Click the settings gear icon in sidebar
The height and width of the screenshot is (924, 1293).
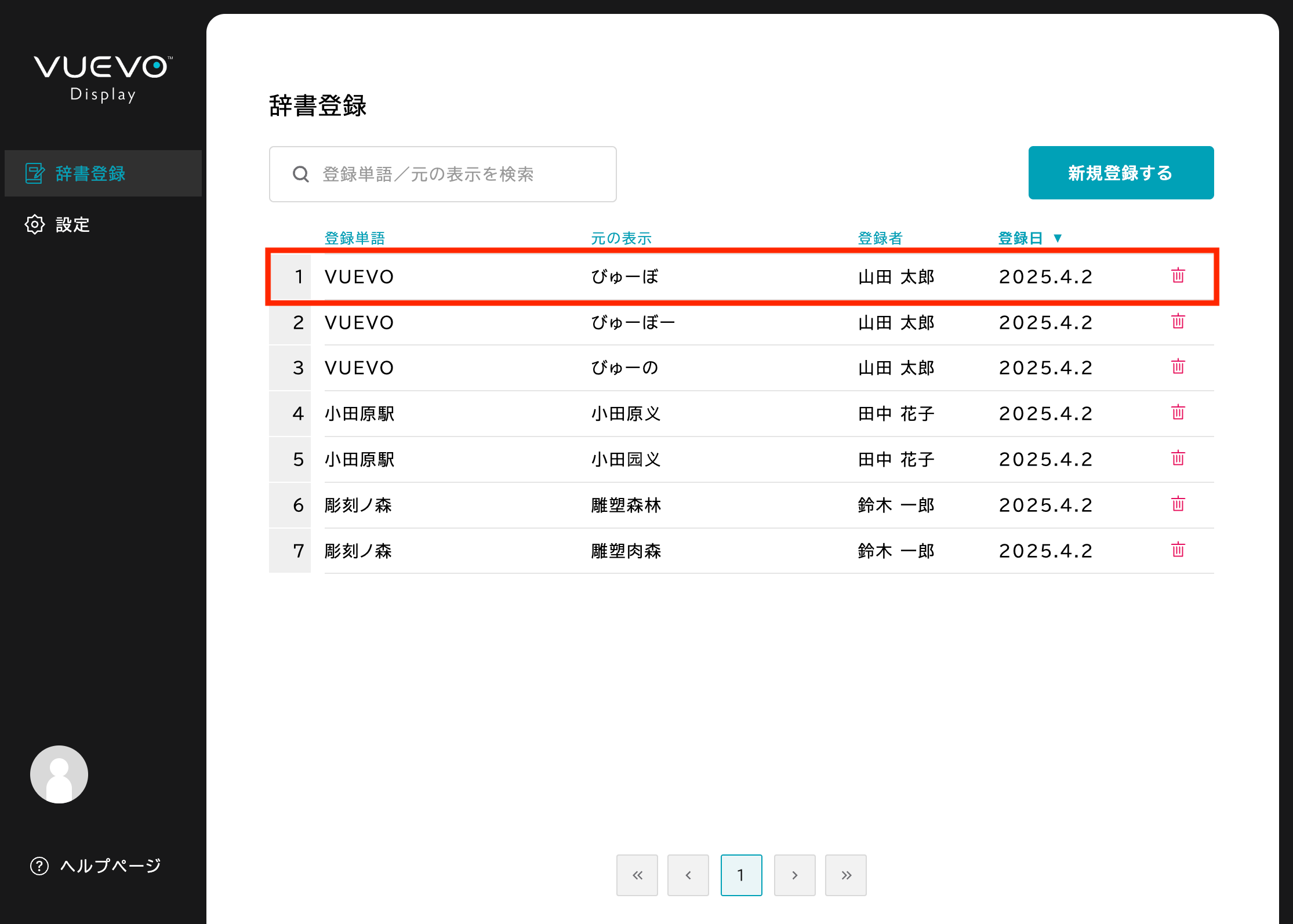click(x=34, y=224)
